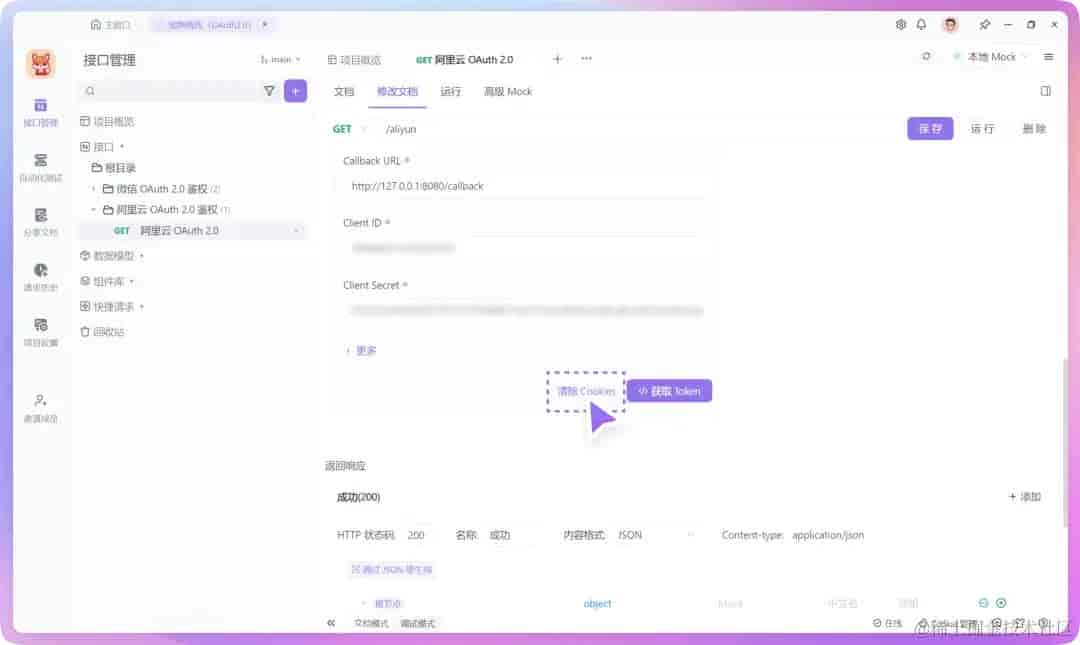The width and height of the screenshot is (1080, 645).
Task: Expand the 接口 section arrow
Action: coord(122,147)
